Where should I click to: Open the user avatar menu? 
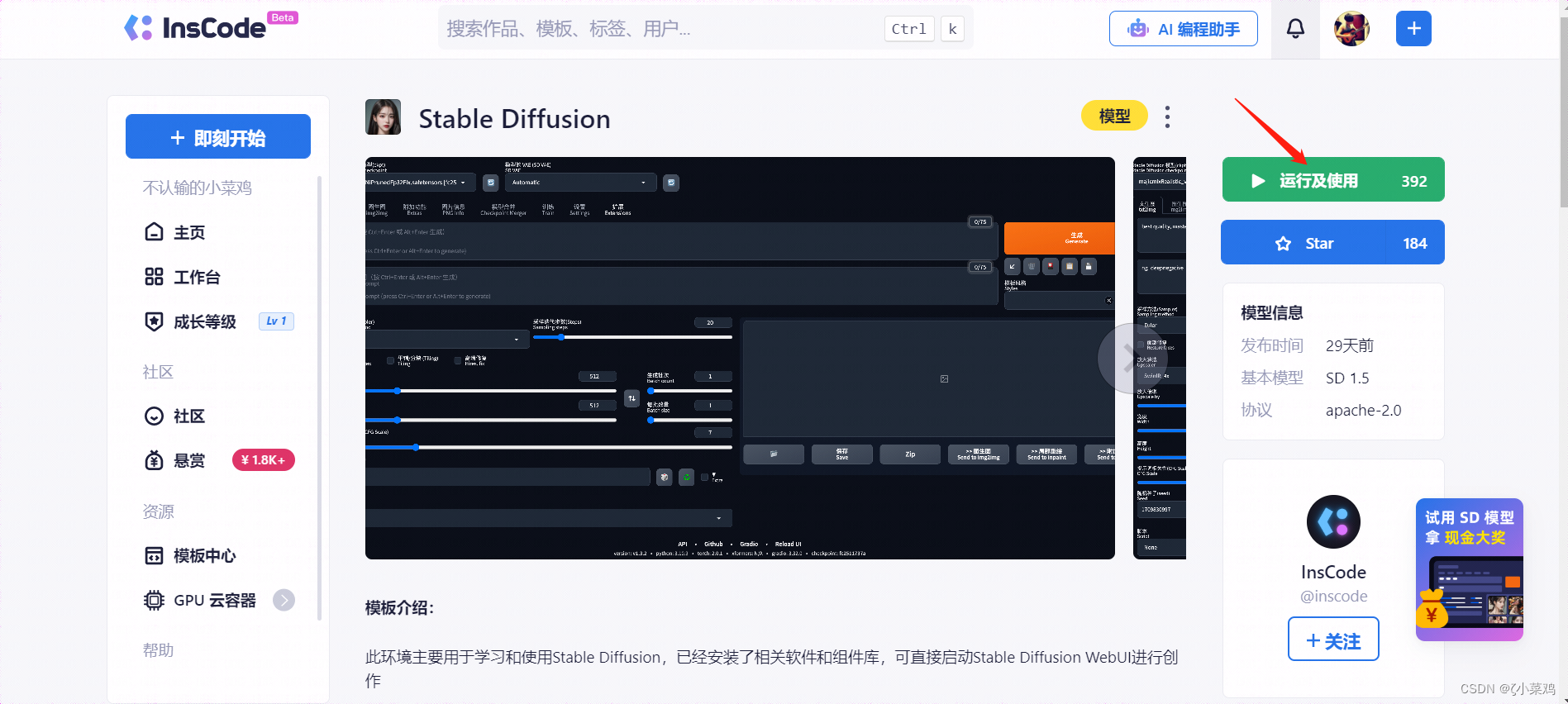pos(1351,29)
